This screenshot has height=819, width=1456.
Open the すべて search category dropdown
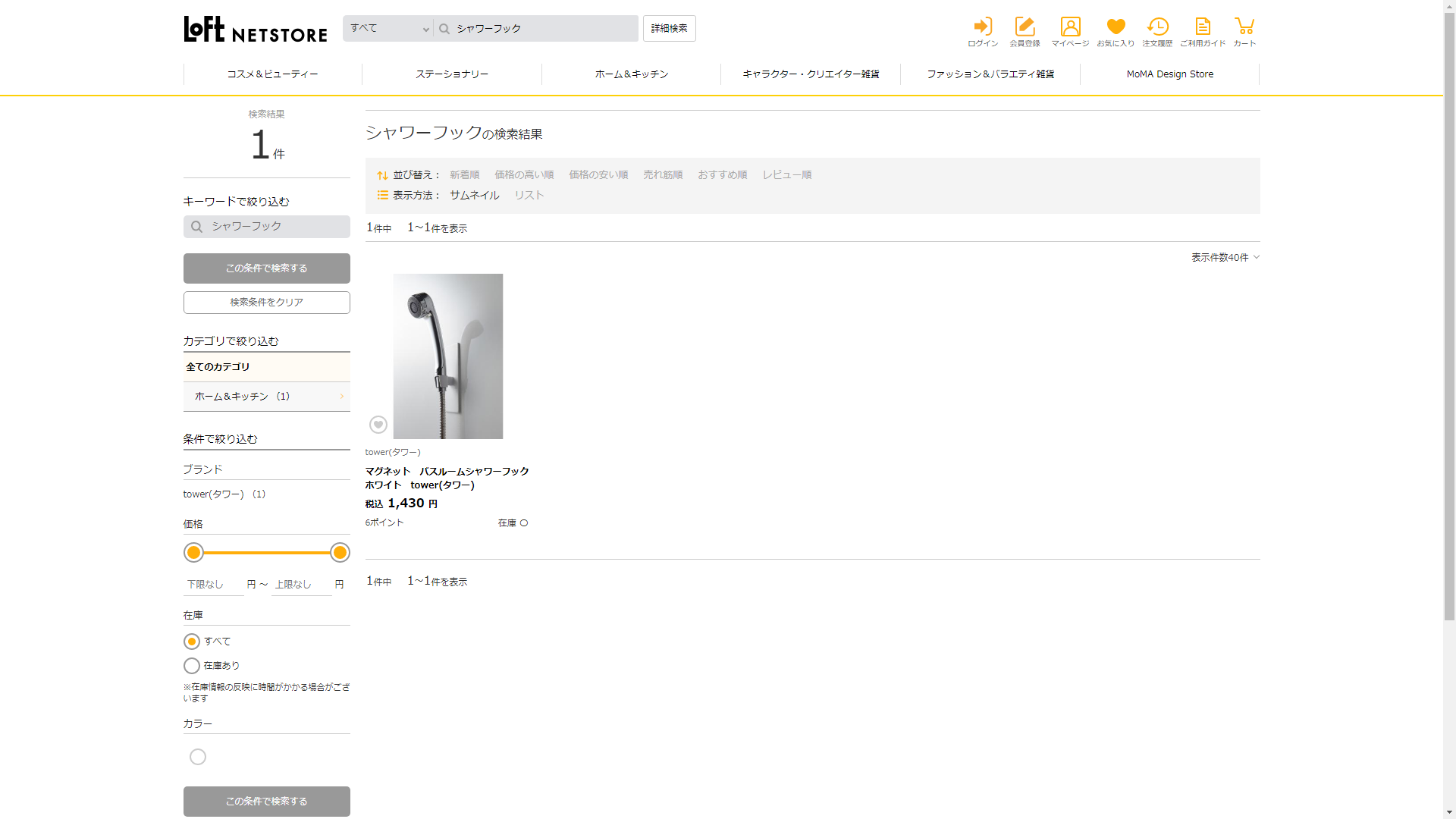pos(388,29)
